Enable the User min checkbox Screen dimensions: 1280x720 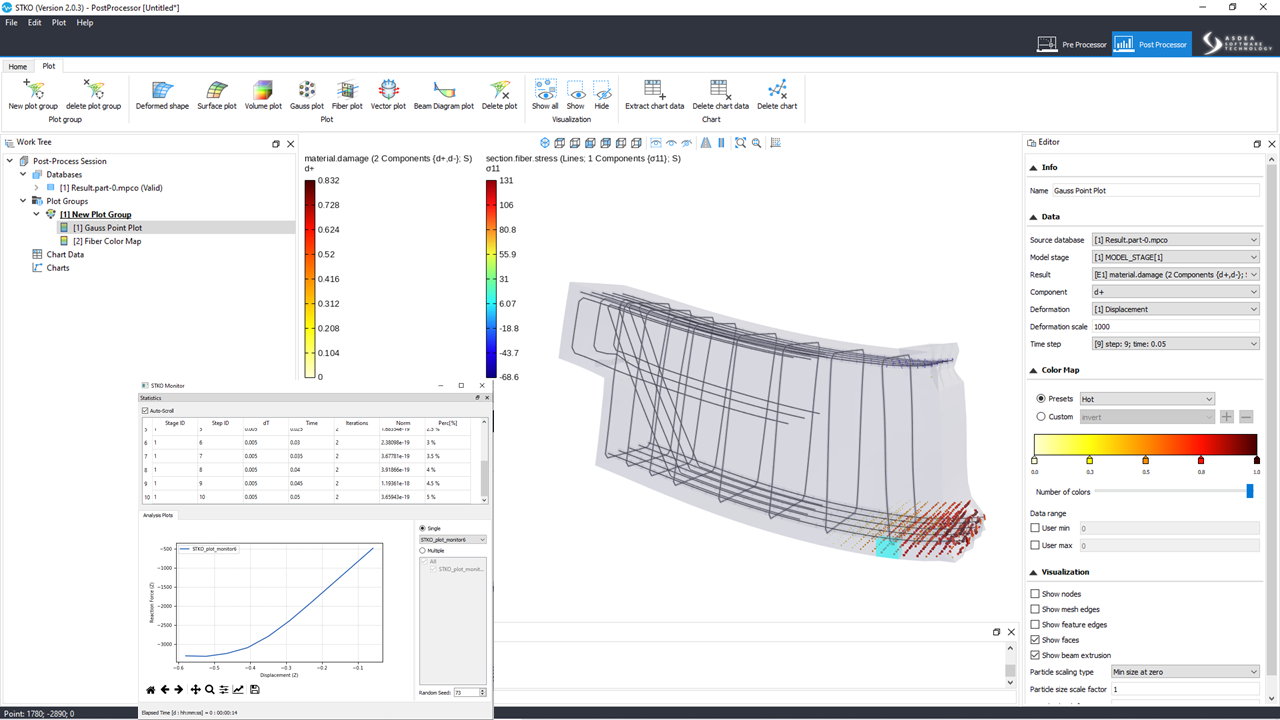point(1035,527)
